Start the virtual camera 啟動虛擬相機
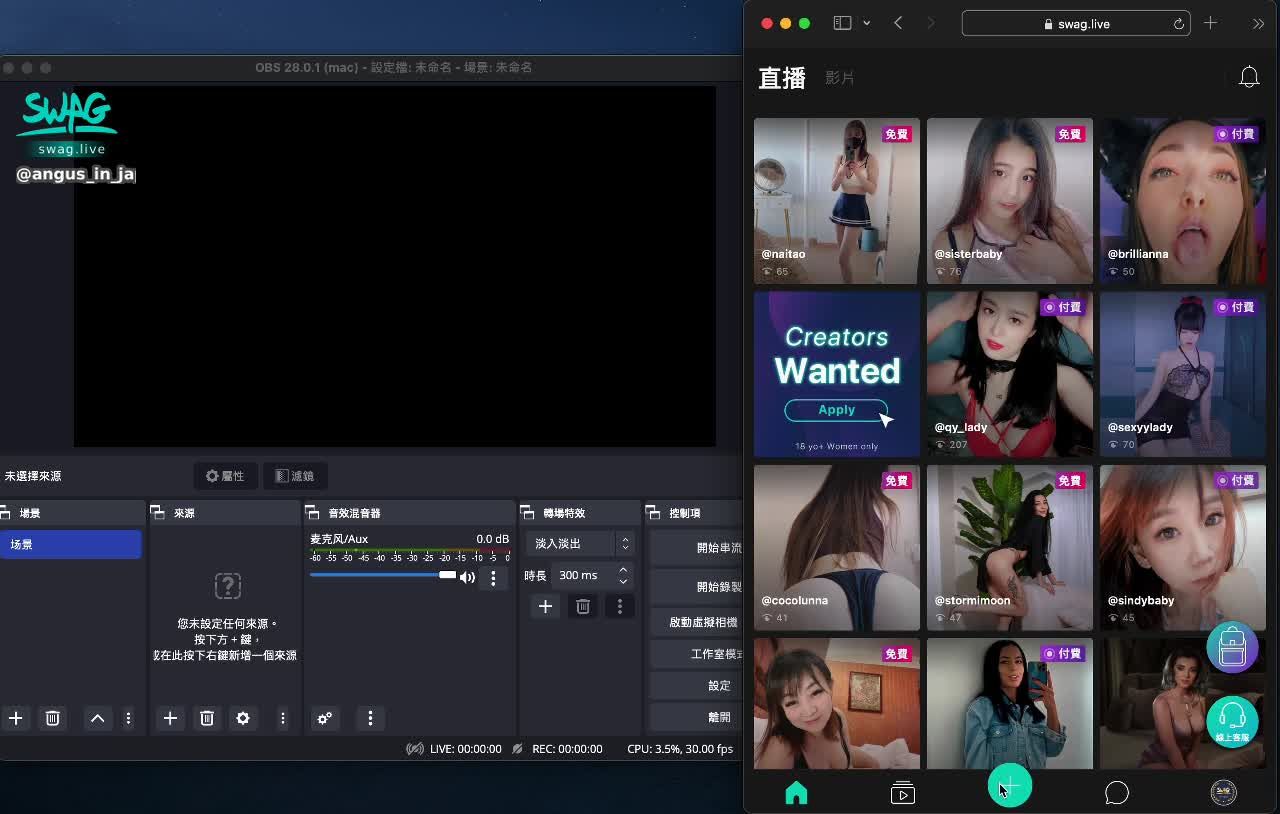The height and width of the screenshot is (814, 1280). pyautogui.click(x=696, y=622)
